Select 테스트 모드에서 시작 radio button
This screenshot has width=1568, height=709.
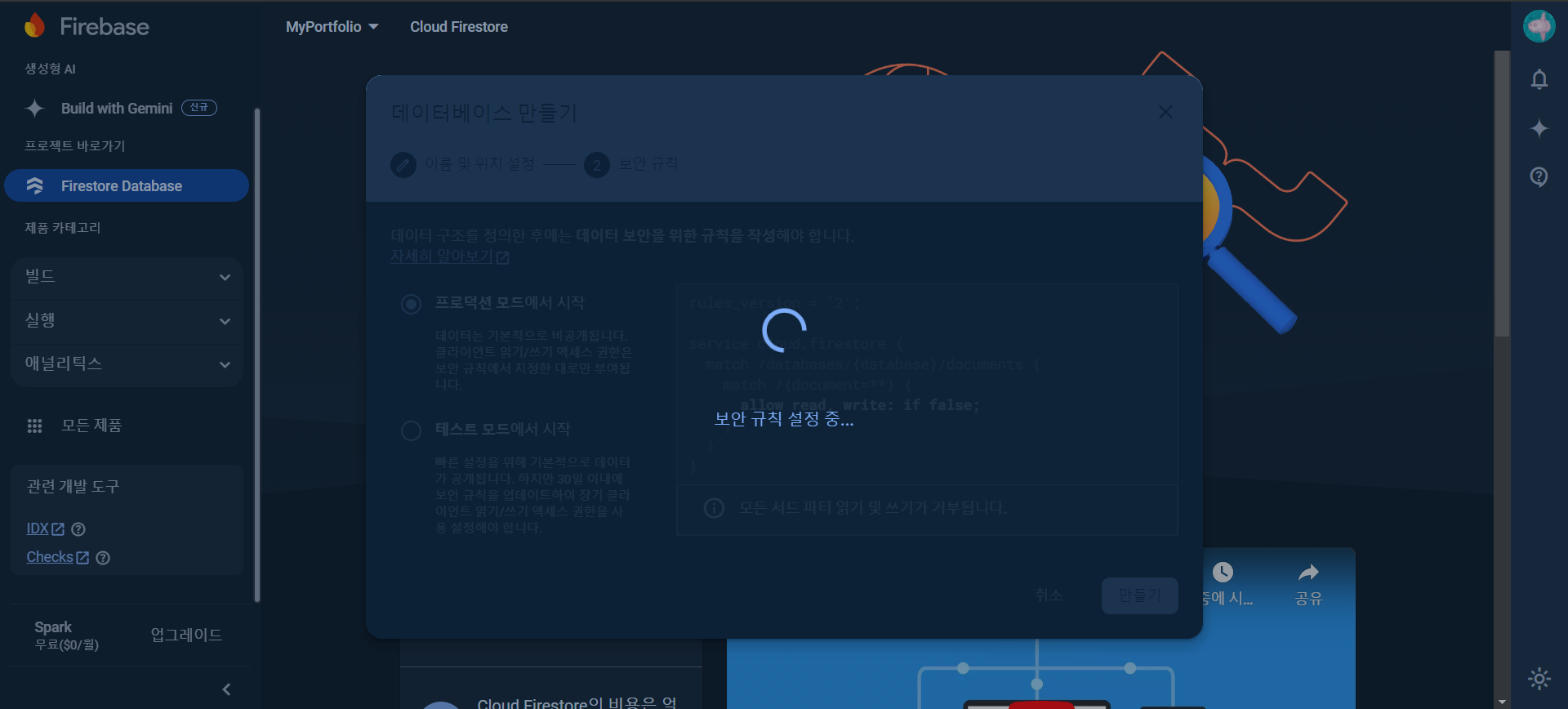tap(411, 430)
